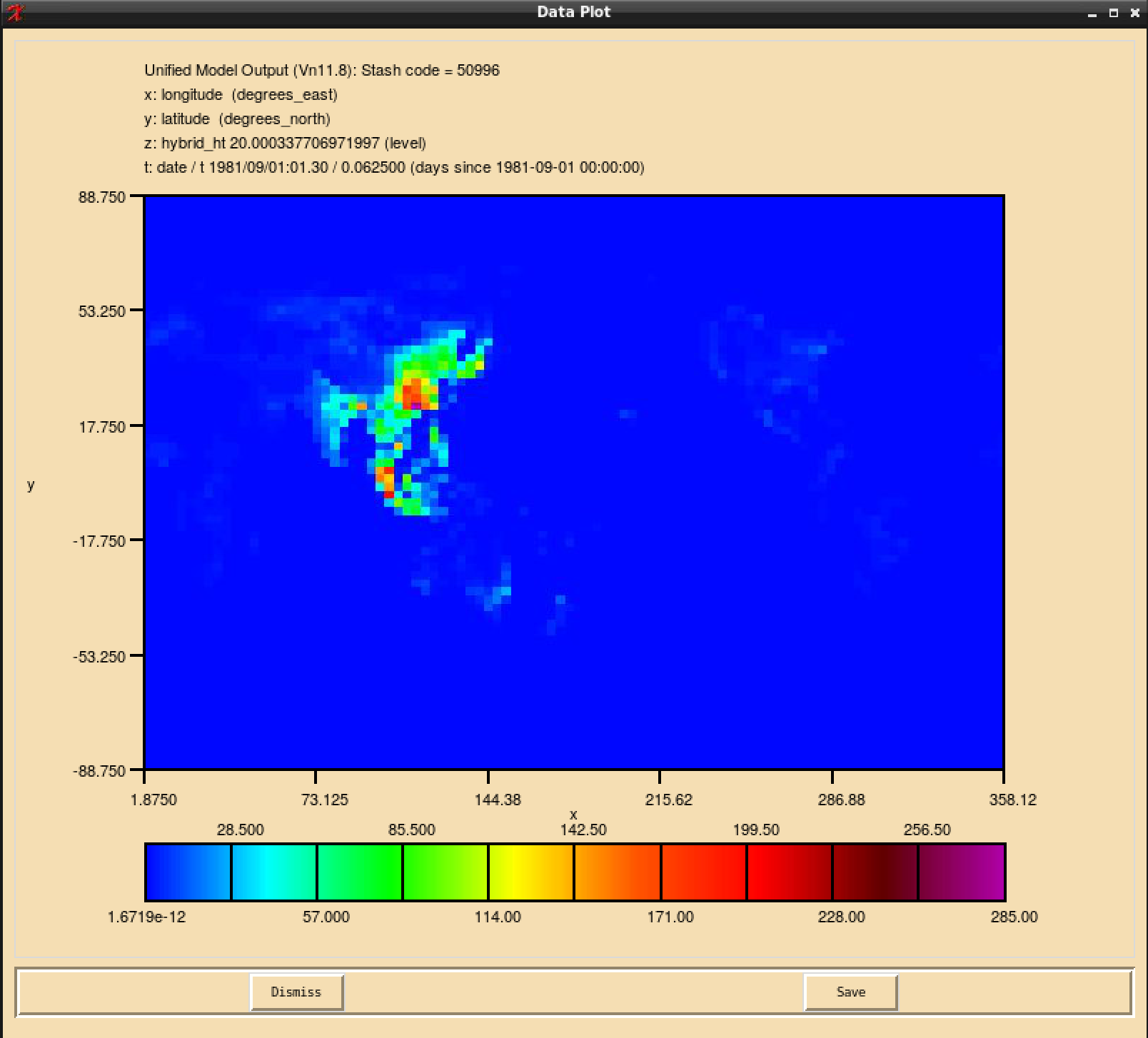The height and width of the screenshot is (1038, 1148).
Task: Click the Data Plot window title
Action: (574, 12)
